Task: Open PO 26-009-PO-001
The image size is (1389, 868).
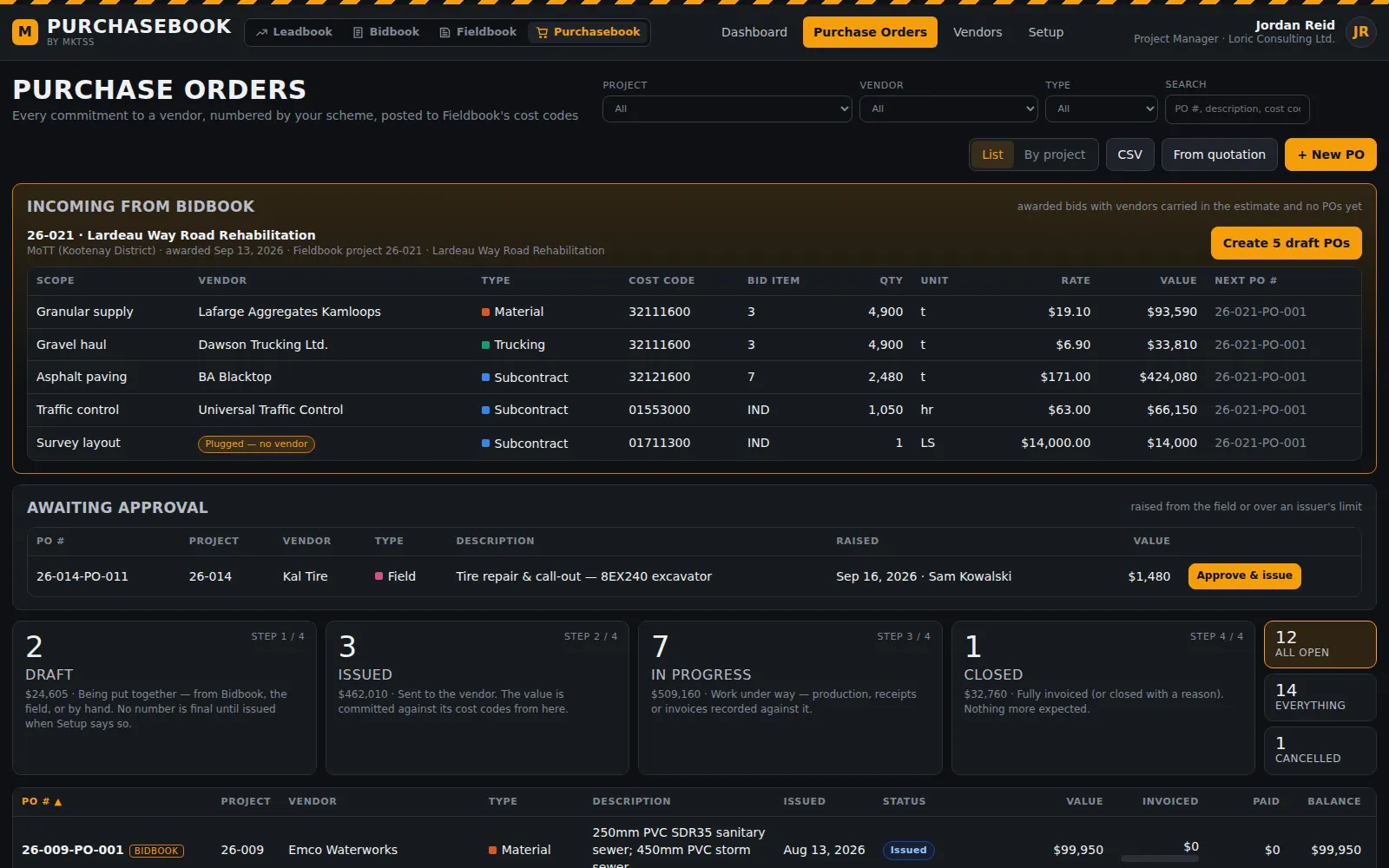Action: [x=72, y=850]
